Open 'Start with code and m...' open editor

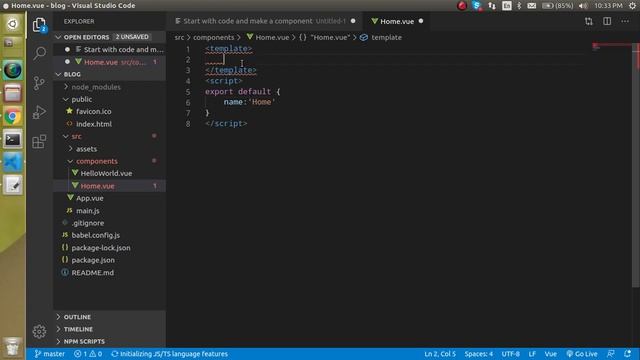tap(109, 49)
